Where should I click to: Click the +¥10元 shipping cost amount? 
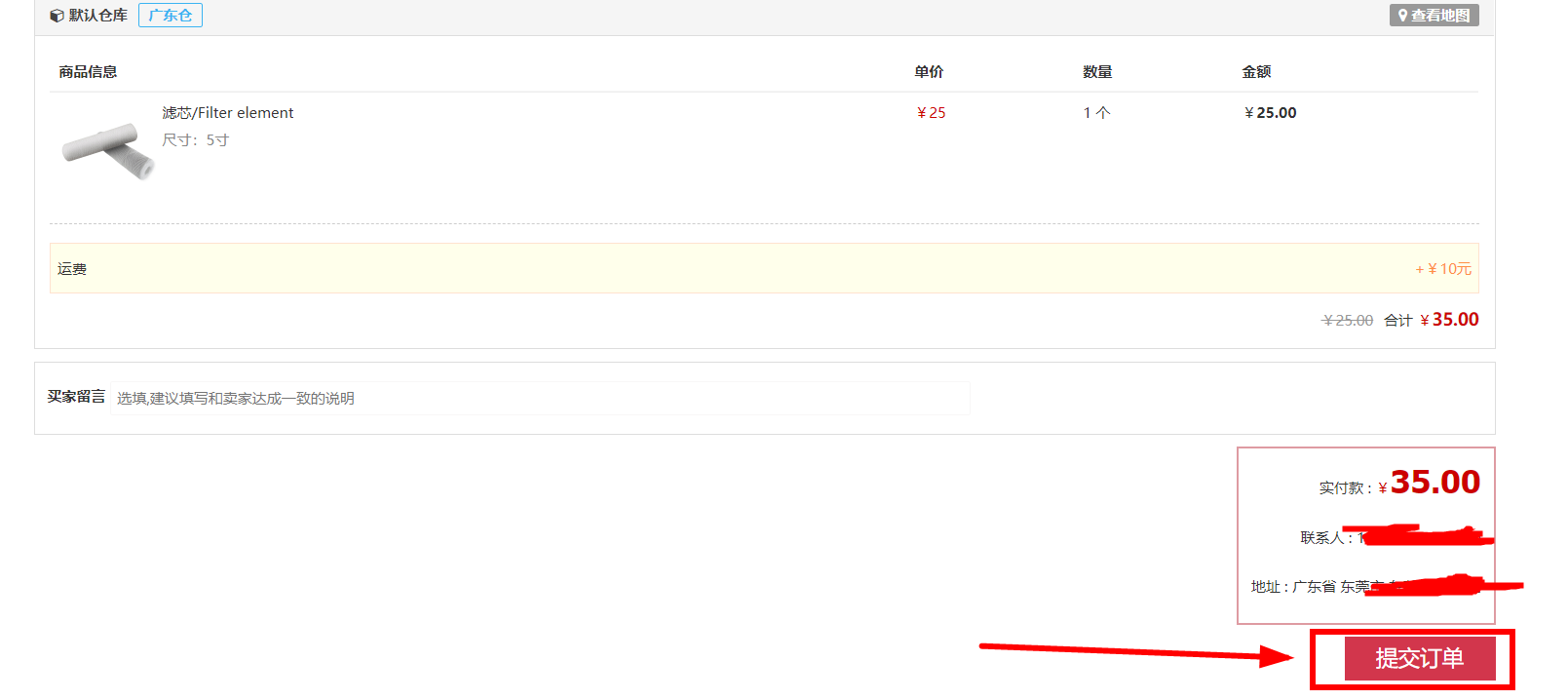point(1443,269)
